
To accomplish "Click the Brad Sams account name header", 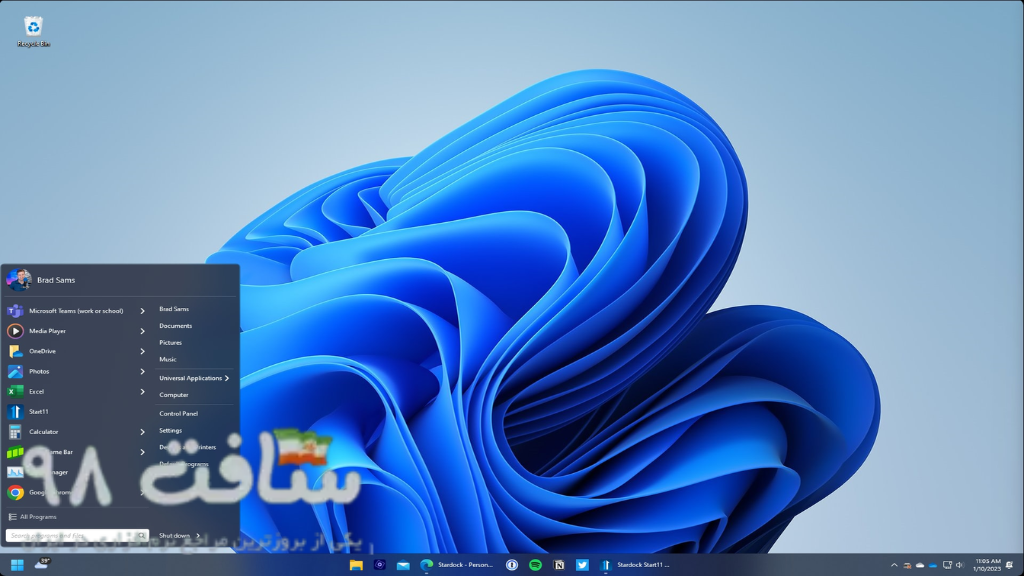I will tap(56, 280).
